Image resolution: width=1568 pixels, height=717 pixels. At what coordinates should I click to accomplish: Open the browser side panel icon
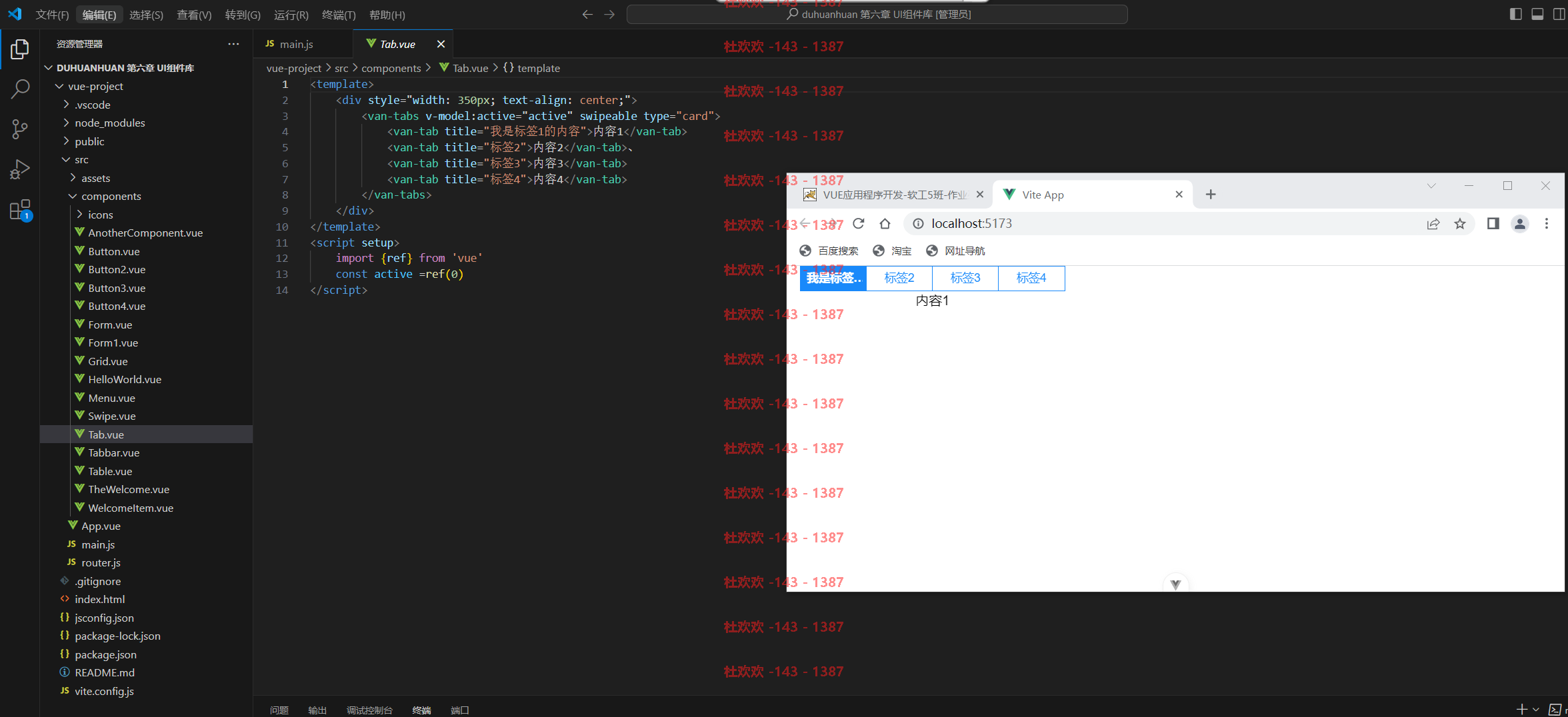(x=1493, y=224)
